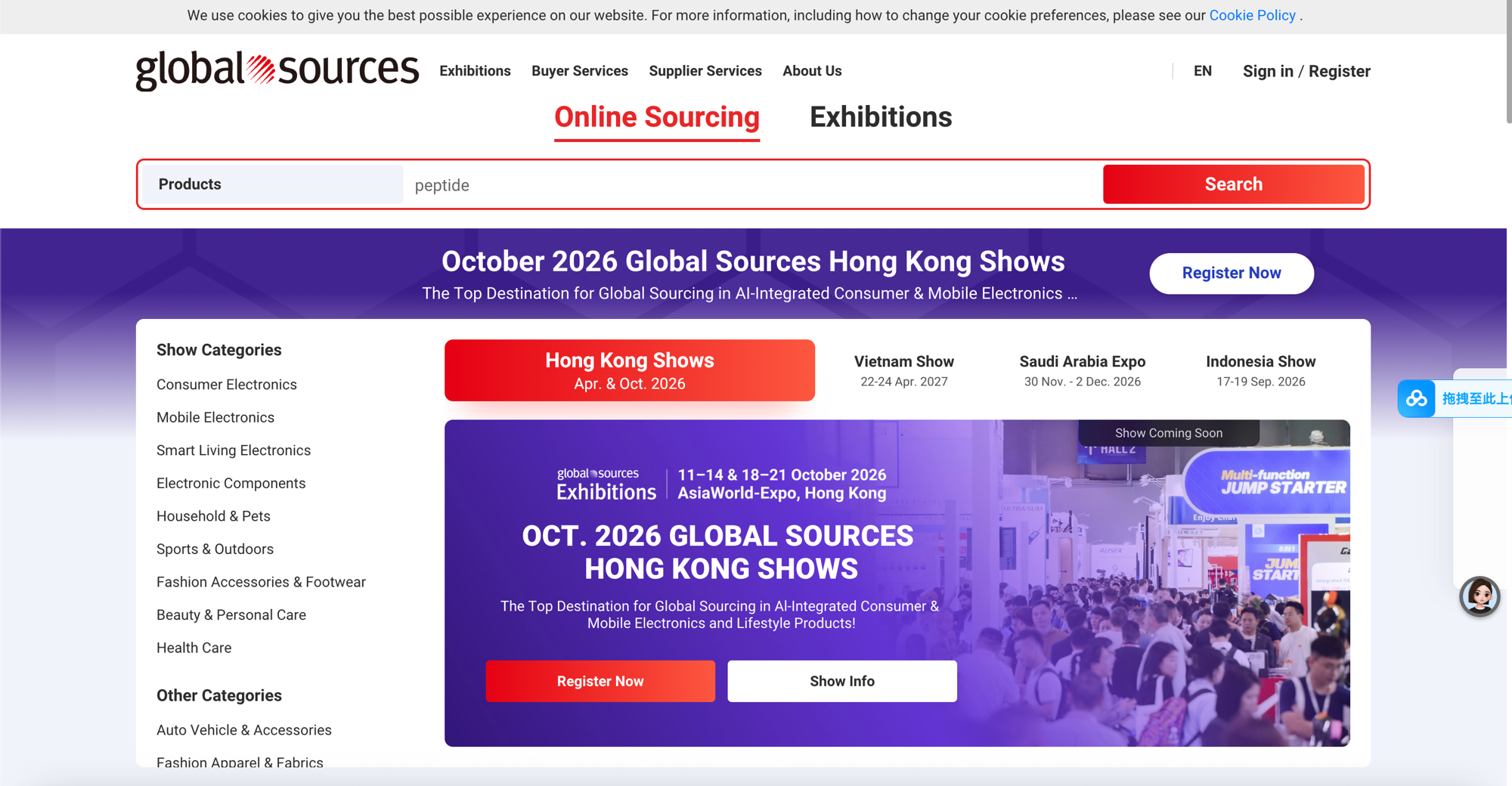The width and height of the screenshot is (1512, 786).
Task: Click the Oct. 2026 Hong Kong Shows banner image
Action: (x=897, y=583)
